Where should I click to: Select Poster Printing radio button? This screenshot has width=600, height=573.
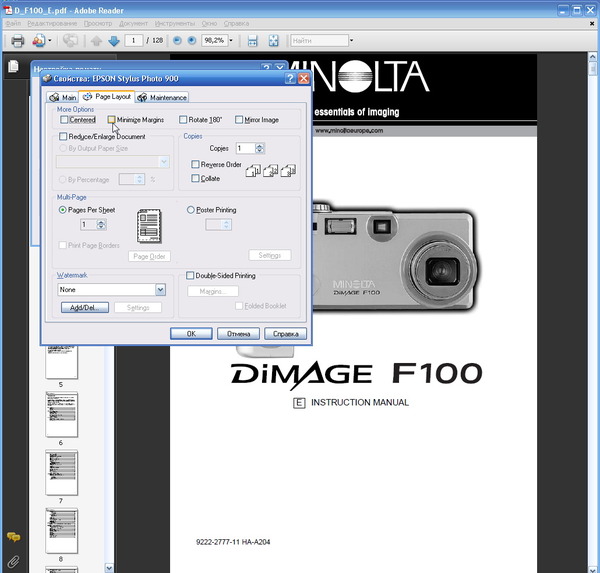click(191, 210)
